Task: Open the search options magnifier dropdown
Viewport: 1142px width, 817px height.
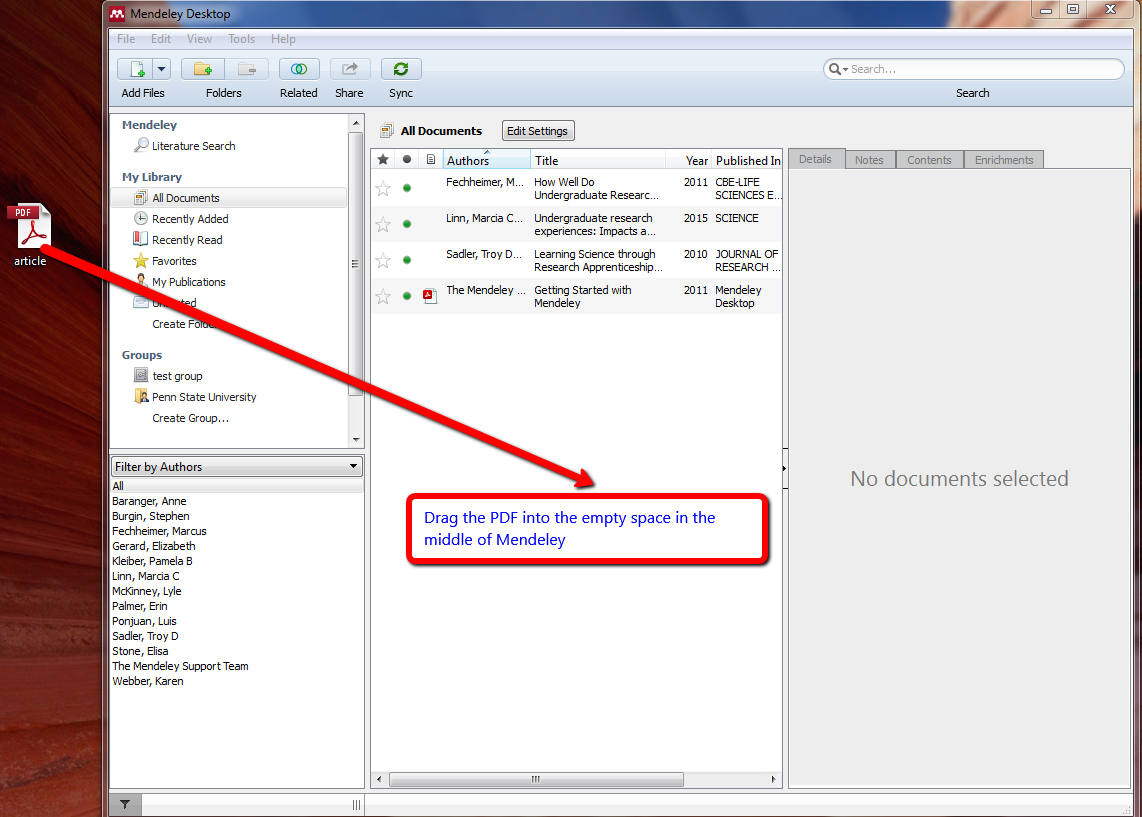Action: [x=838, y=69]
